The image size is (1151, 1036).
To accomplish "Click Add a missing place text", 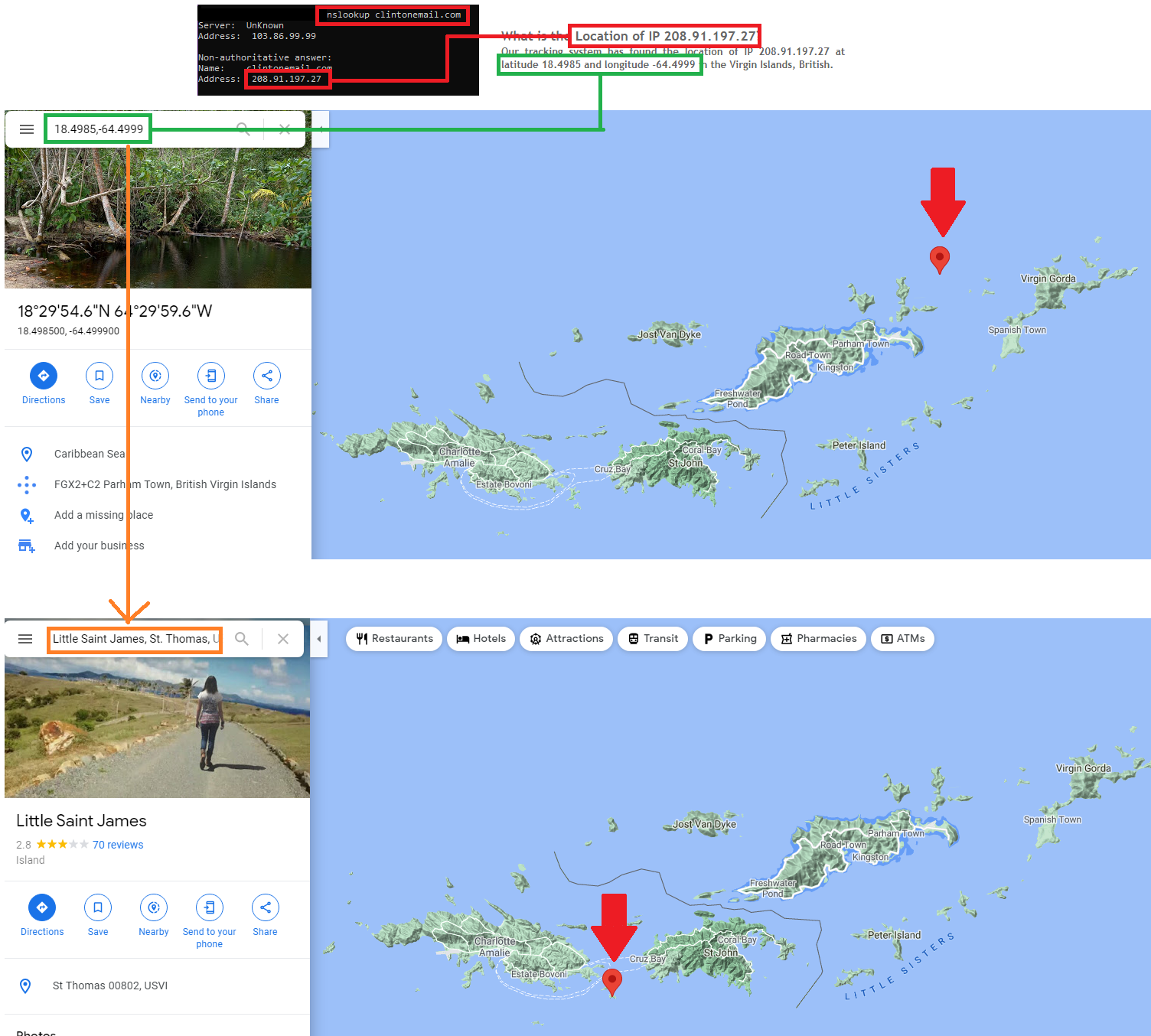I will pyautogui.click(x=103, y=515).
